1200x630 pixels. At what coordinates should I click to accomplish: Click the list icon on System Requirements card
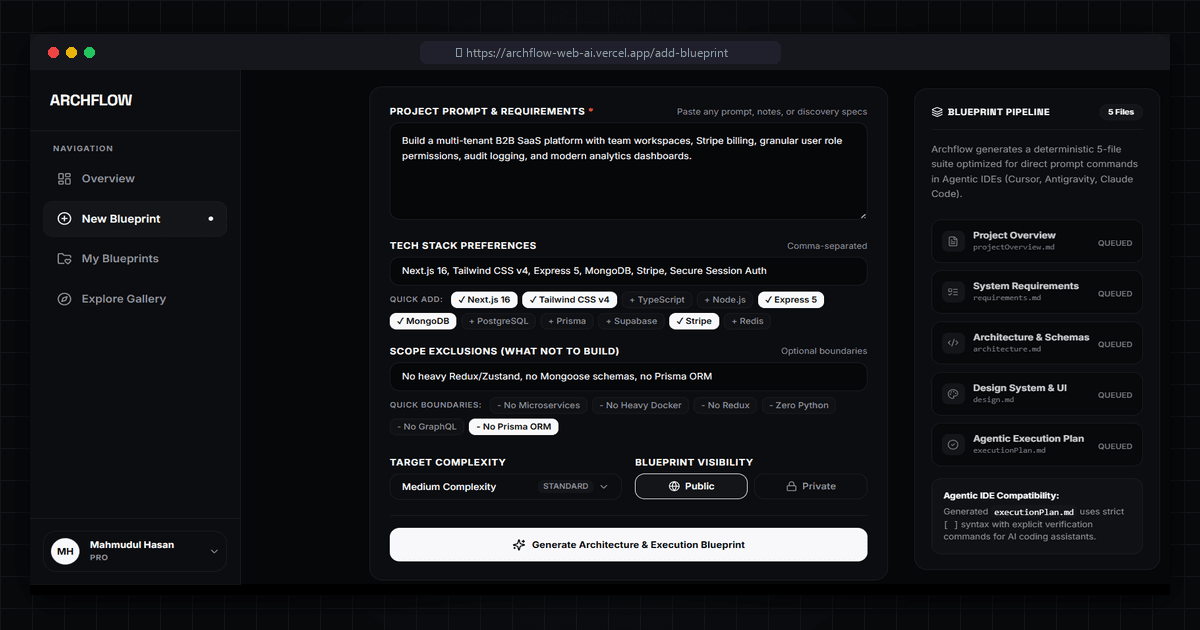coord(952,292)
